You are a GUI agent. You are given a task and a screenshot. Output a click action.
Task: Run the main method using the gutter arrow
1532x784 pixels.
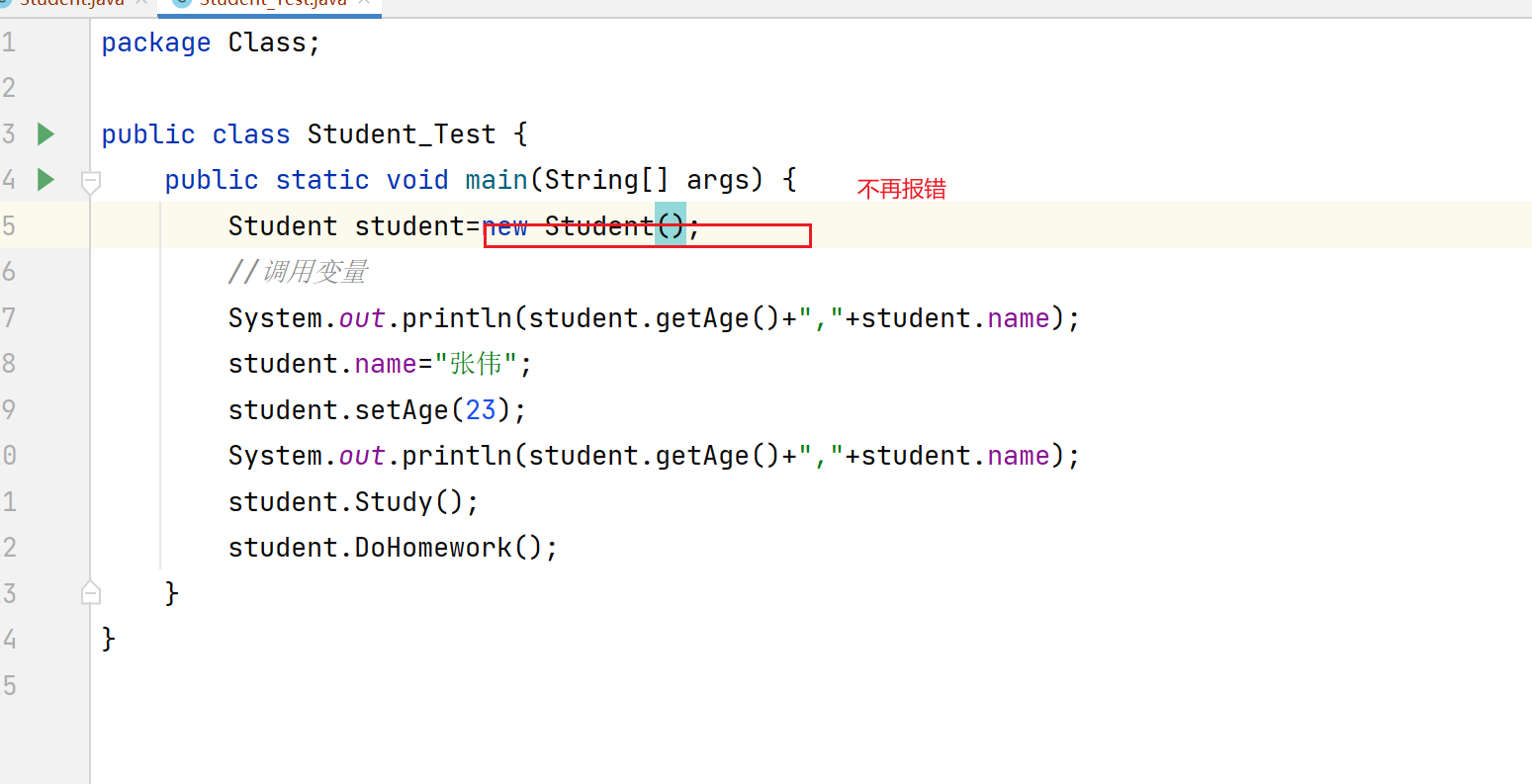[45, 179]
